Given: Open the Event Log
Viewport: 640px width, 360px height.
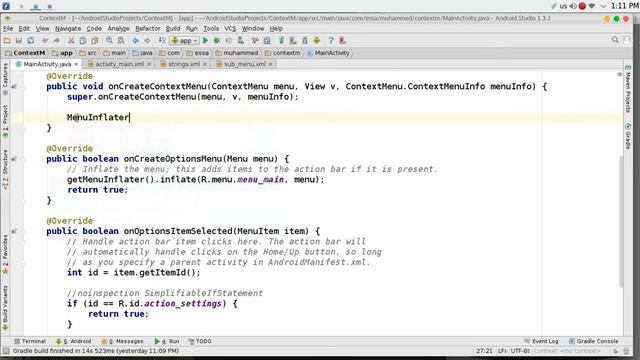Looking at the screenshot, I should tap(541, 341).
